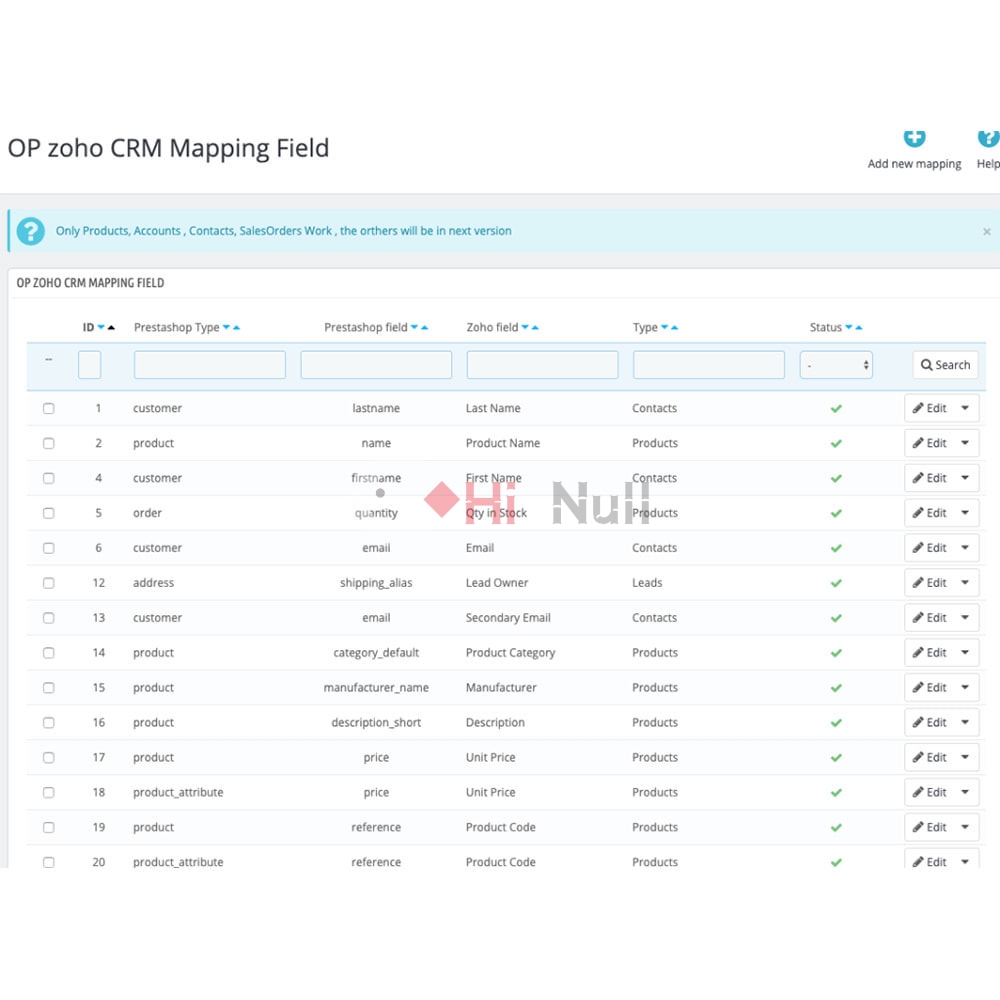Select checkbox for row ID 2
This screenshot has height=1000, width=1000.
(48, 443)
